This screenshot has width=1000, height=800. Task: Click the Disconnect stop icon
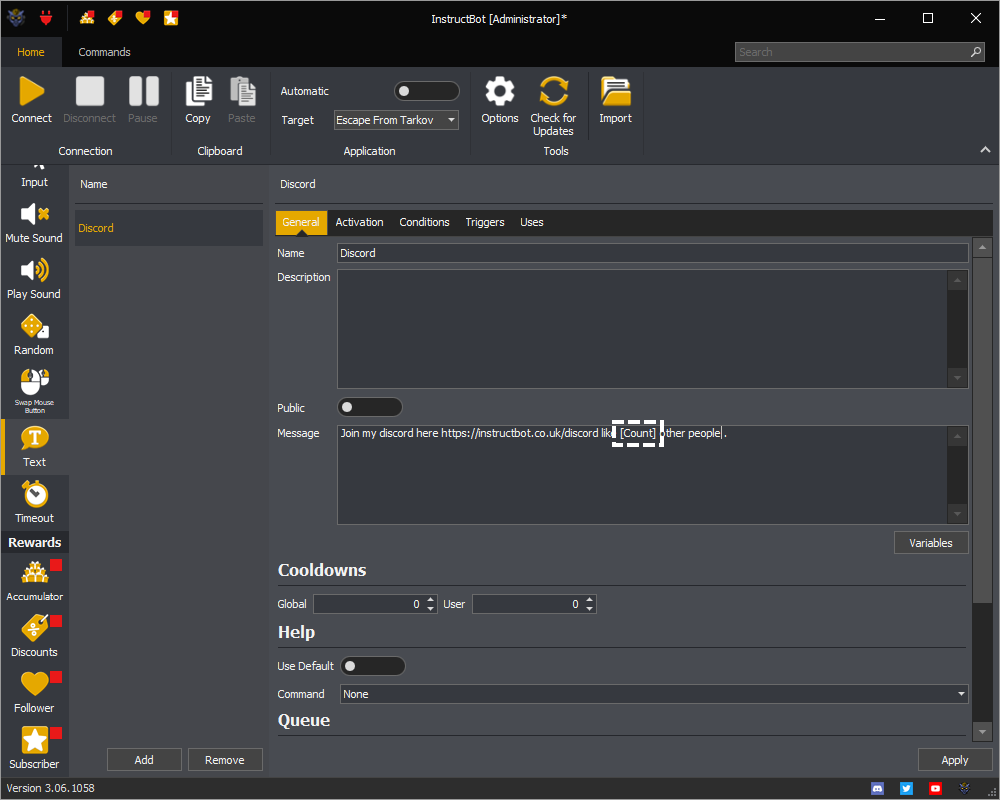[89, 91]
